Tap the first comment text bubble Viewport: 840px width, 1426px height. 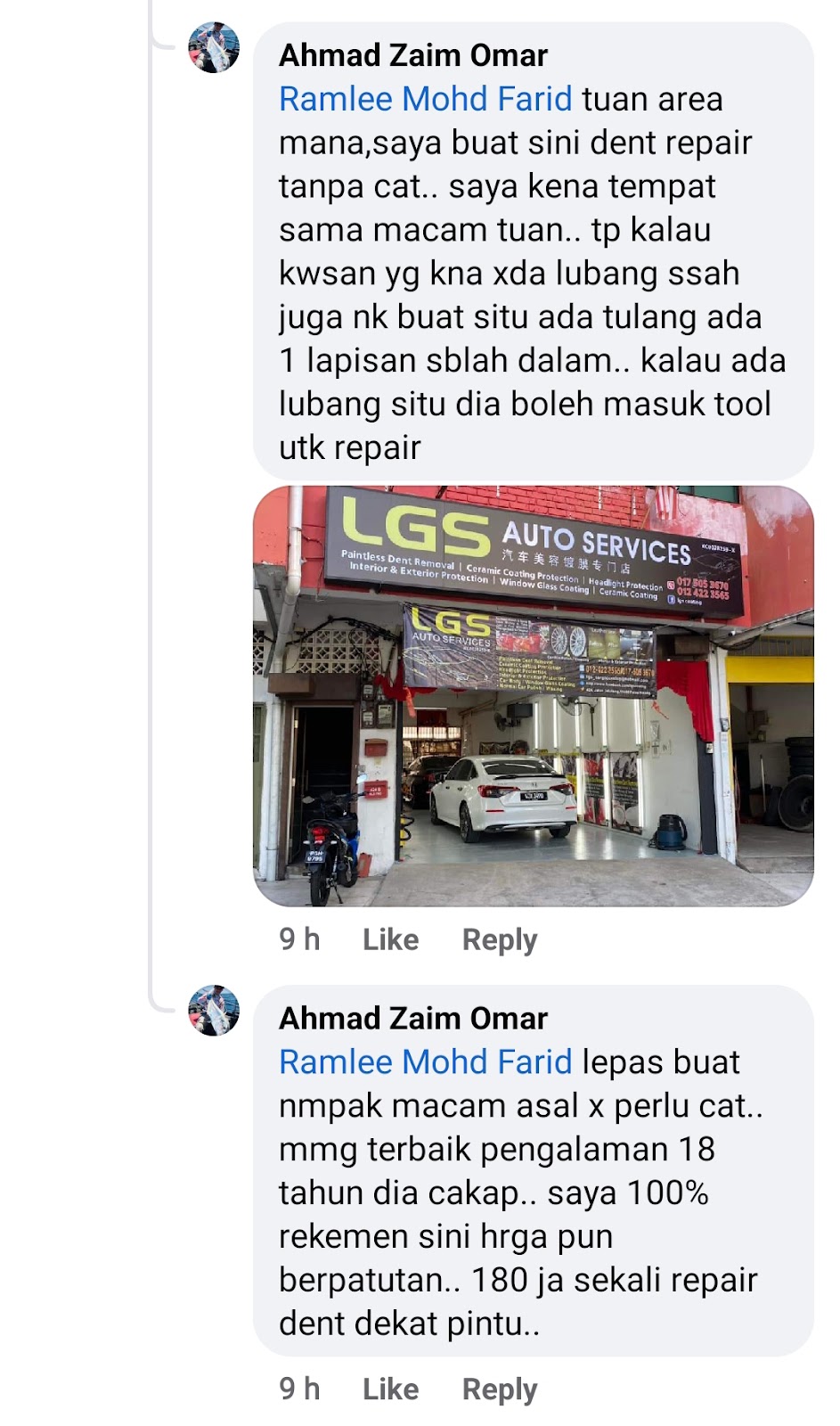click(x=534, y=250)
